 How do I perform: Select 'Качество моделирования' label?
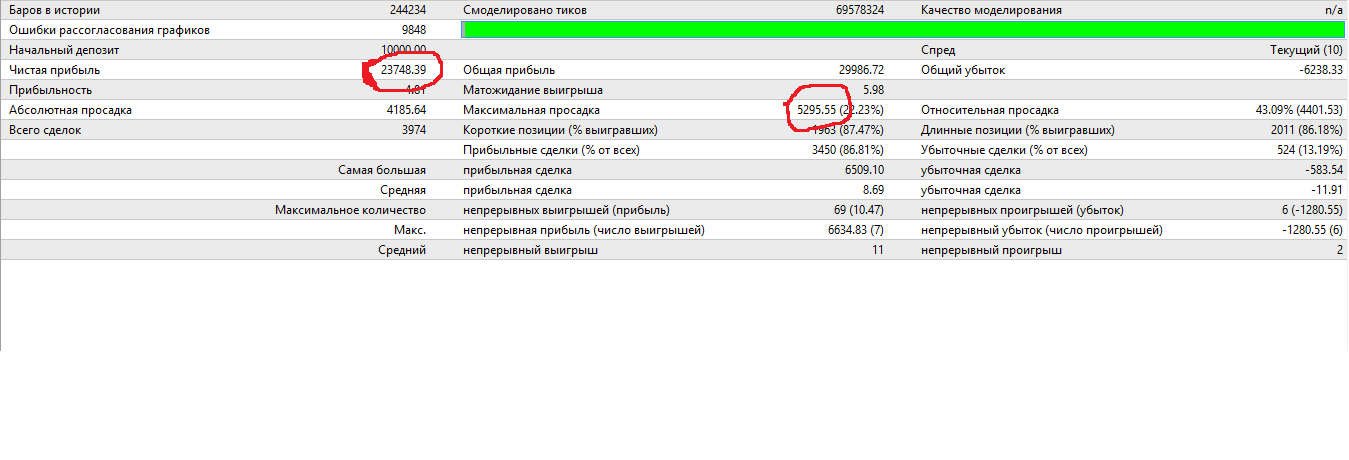(991, 10)
